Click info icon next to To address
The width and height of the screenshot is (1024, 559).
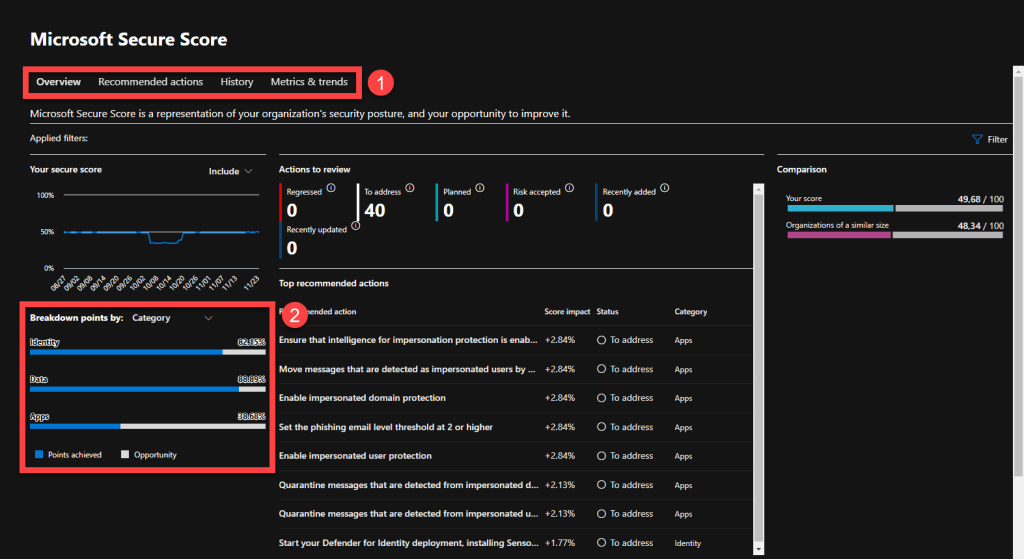[x=409, y=187]
